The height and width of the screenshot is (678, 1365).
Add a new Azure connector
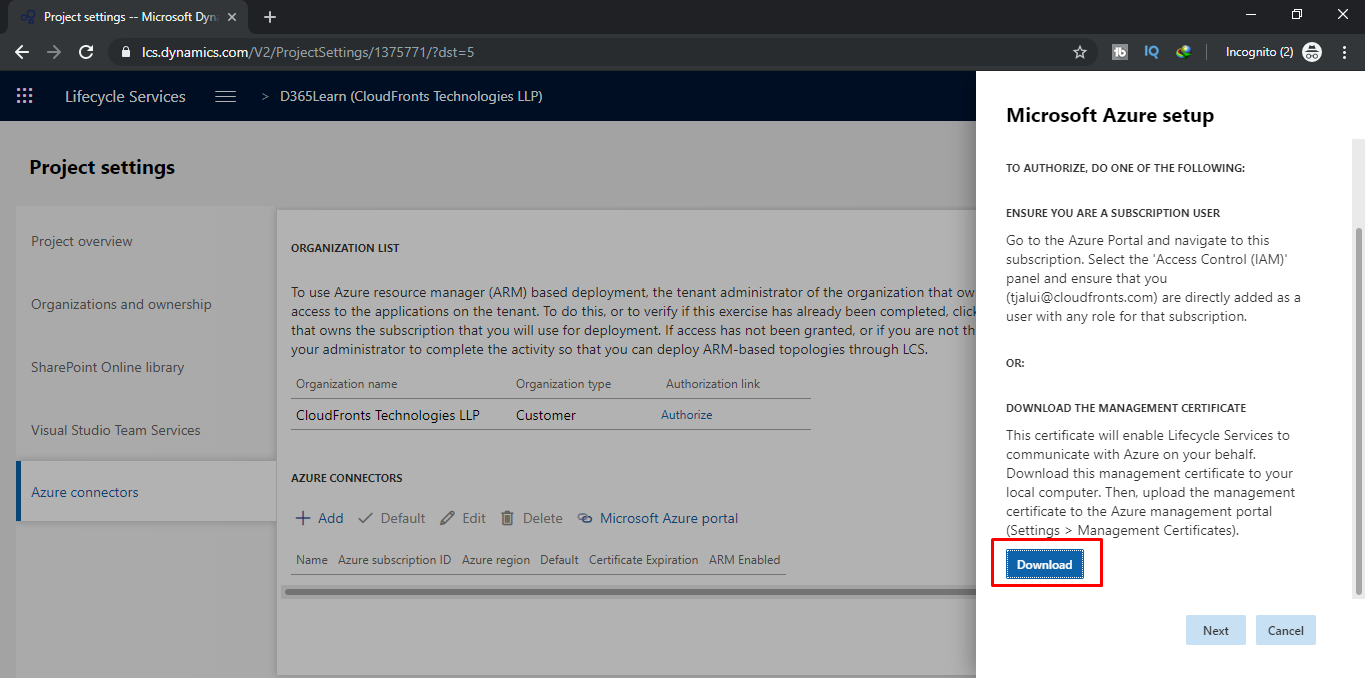[x=320, y=518]
